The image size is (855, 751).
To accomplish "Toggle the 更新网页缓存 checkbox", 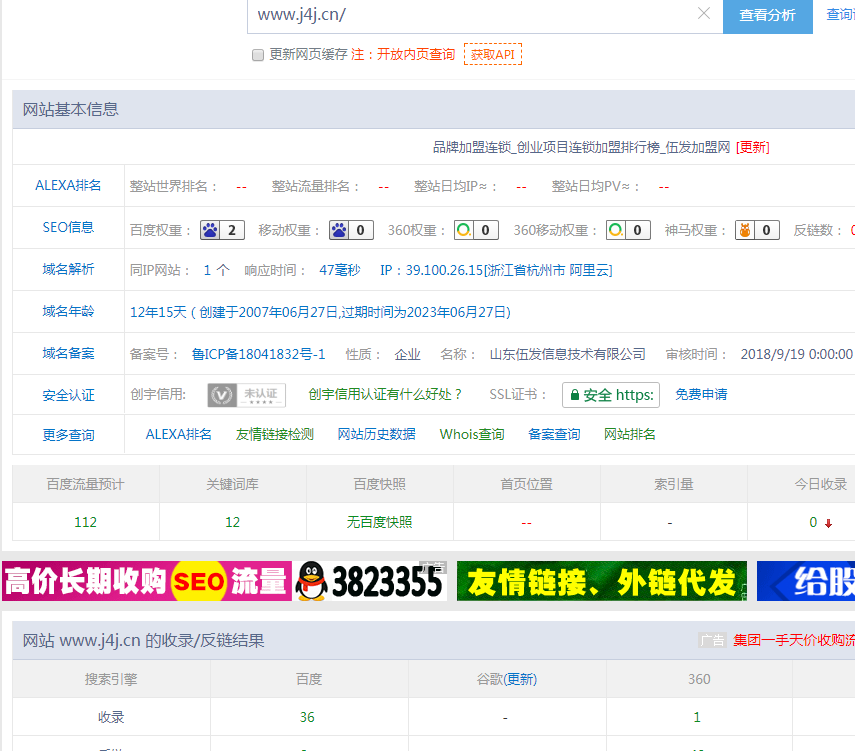I will tap(257, 55).
